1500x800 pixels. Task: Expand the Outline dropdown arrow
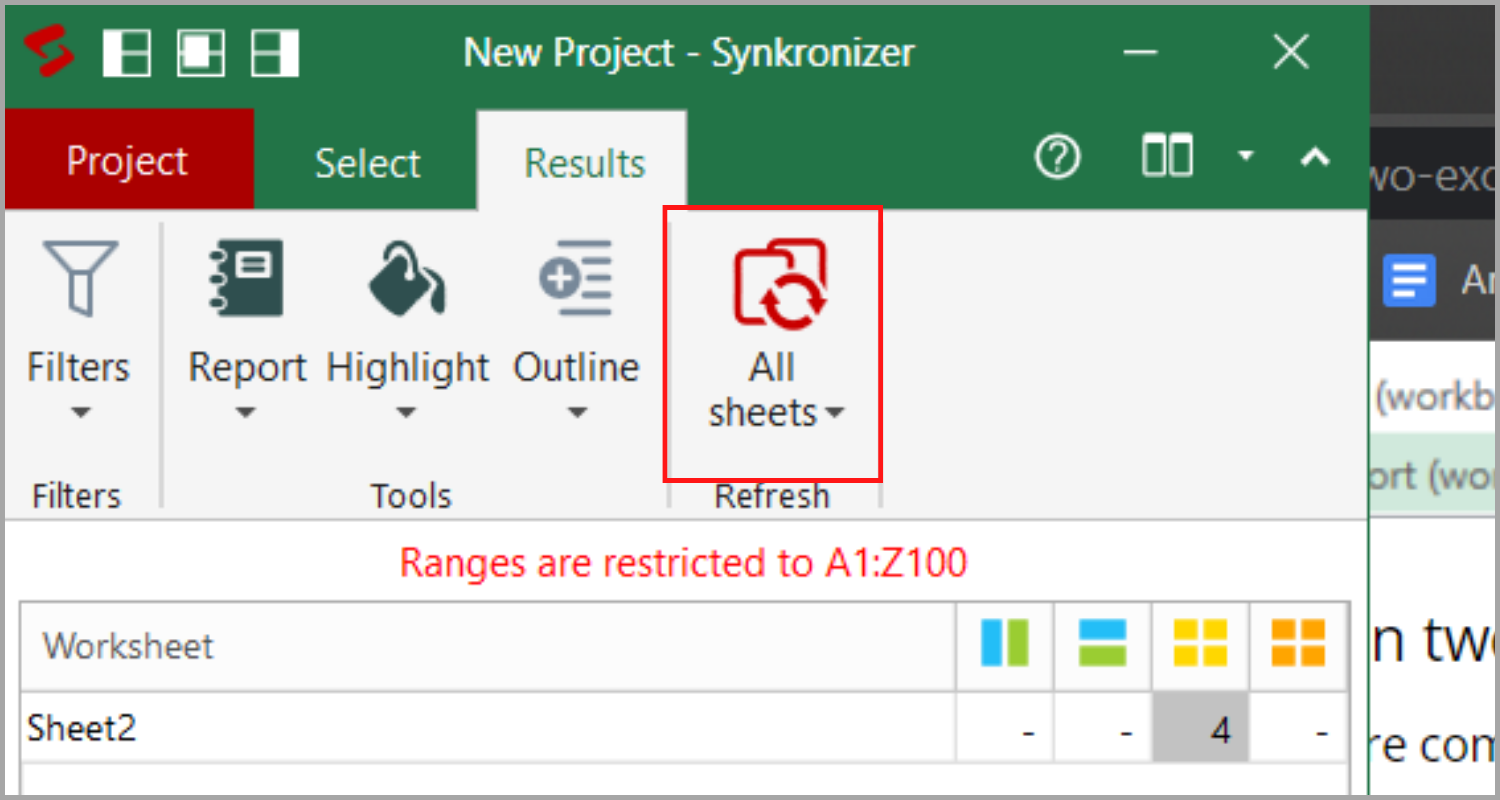577,412
